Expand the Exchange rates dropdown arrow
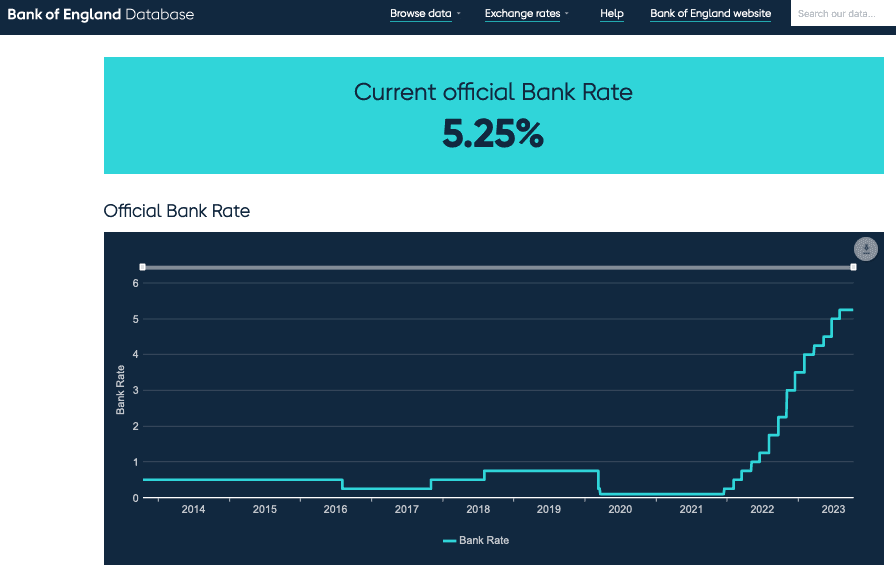Image resolution: width=896 pixels, height=573 pixels. 567,14
